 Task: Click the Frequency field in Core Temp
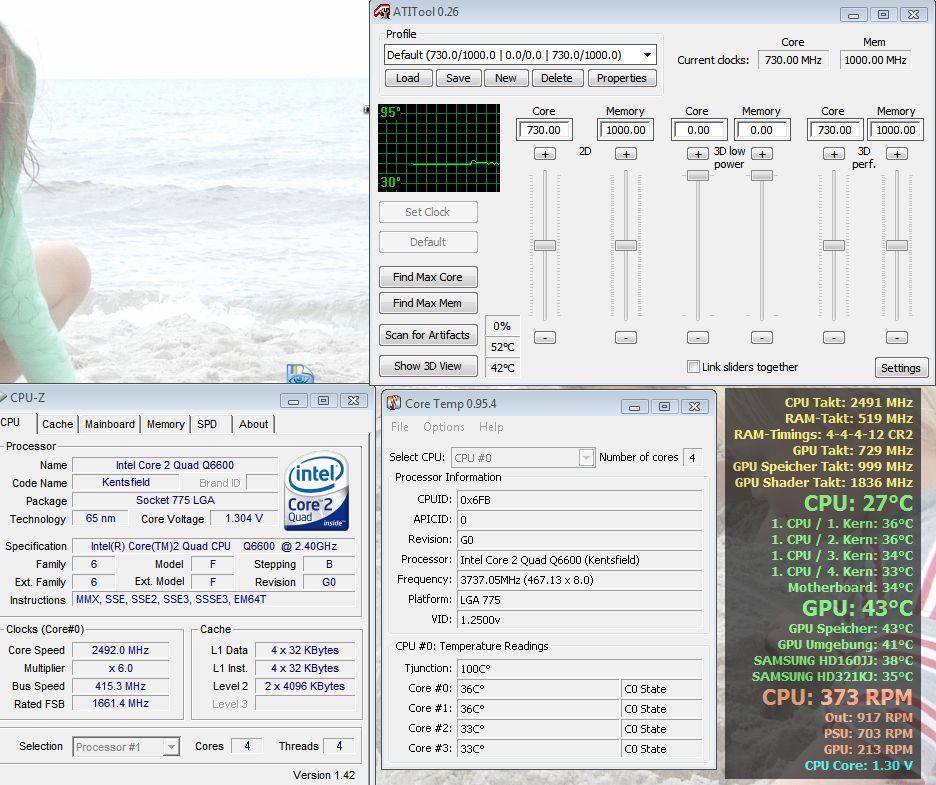point(579,580)
